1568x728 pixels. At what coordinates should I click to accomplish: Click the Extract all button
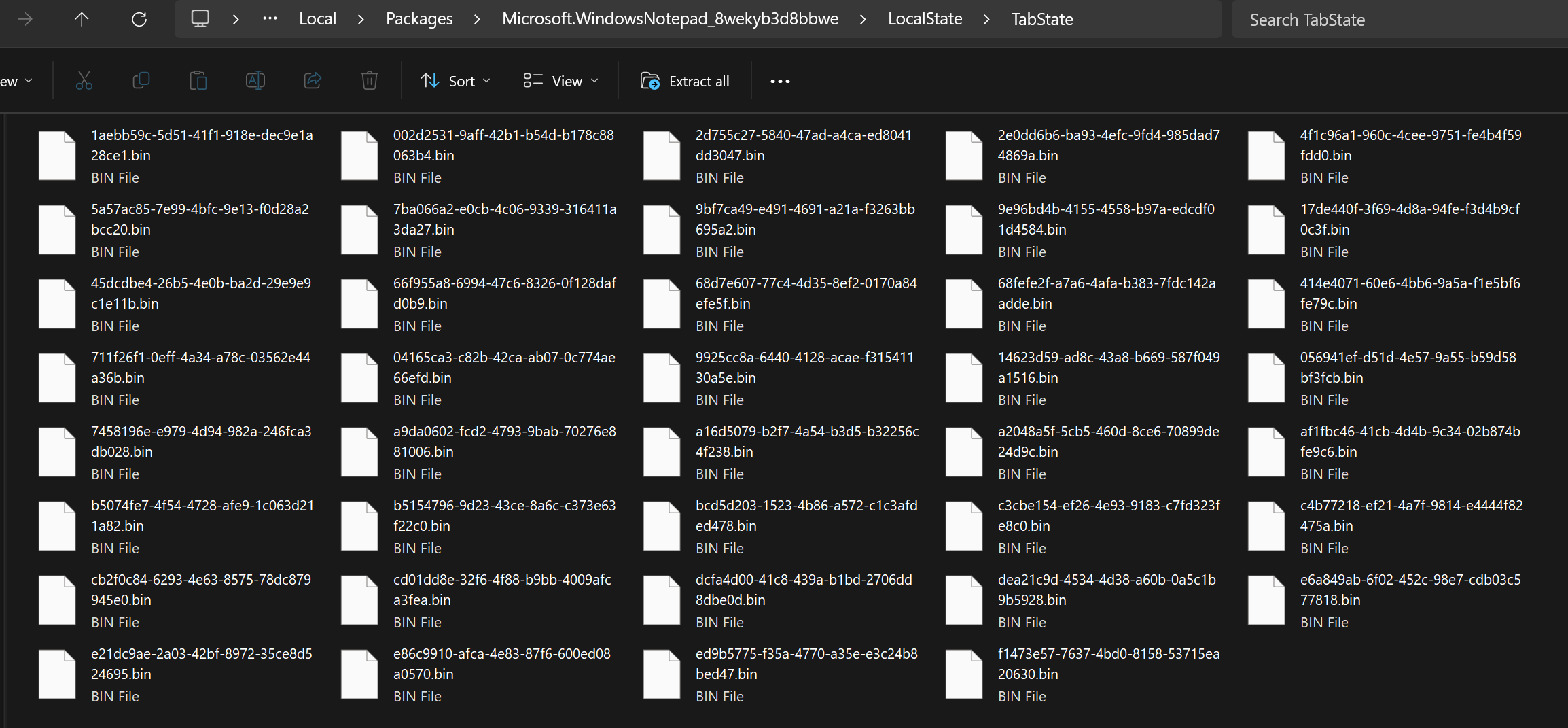tap(685, 81)
